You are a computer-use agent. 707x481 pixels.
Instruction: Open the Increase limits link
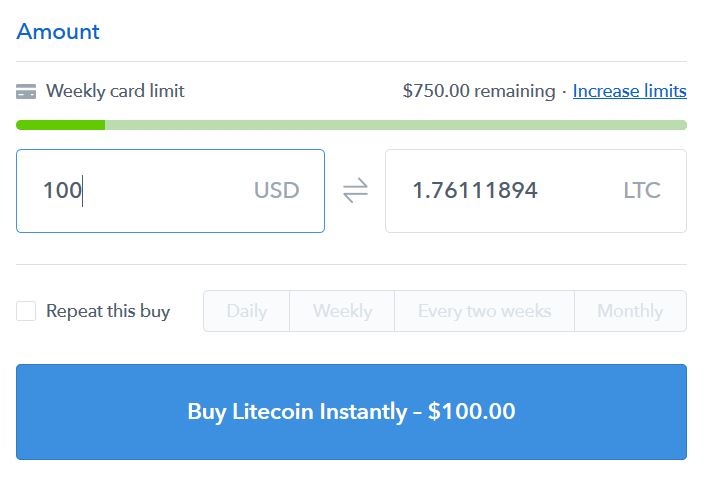629,91
